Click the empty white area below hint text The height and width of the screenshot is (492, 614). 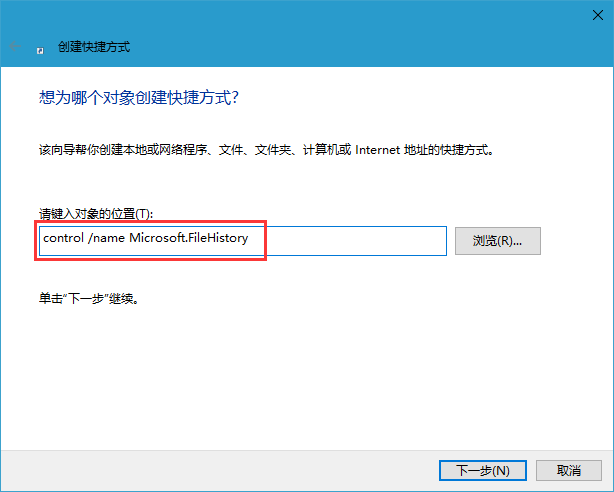[300, 380]
